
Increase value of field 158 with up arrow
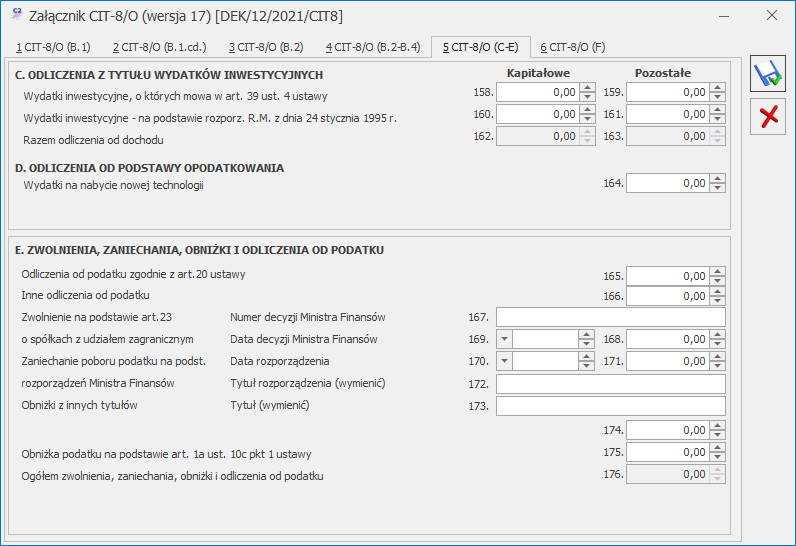587,88
